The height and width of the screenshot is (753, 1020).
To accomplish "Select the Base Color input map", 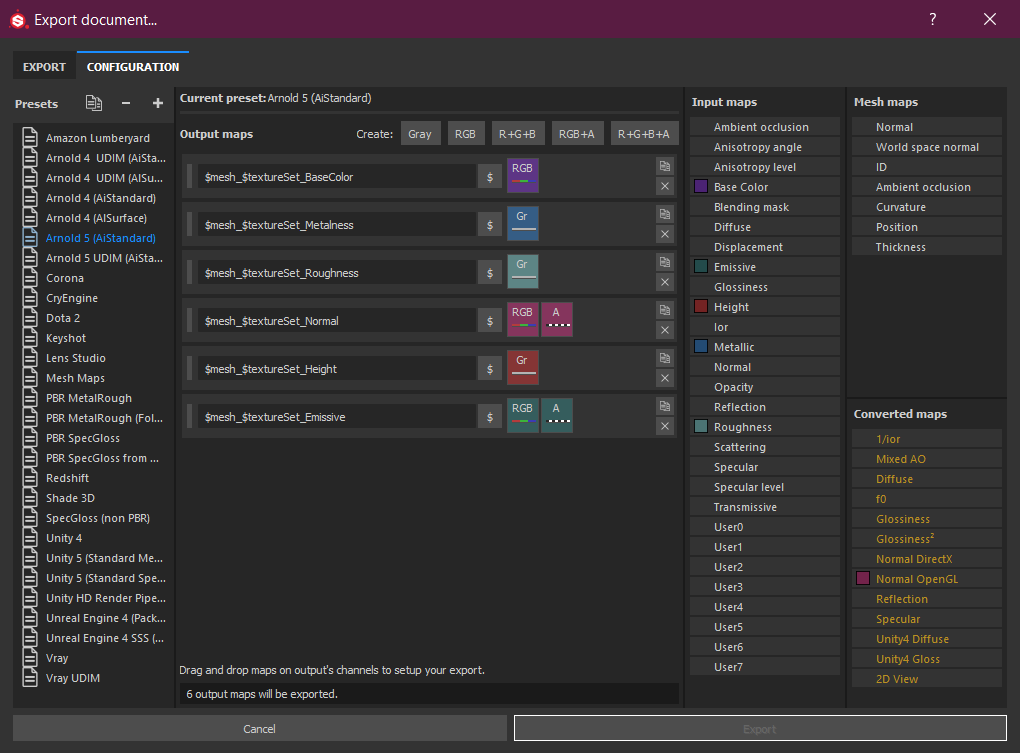I will pos(765,187).
